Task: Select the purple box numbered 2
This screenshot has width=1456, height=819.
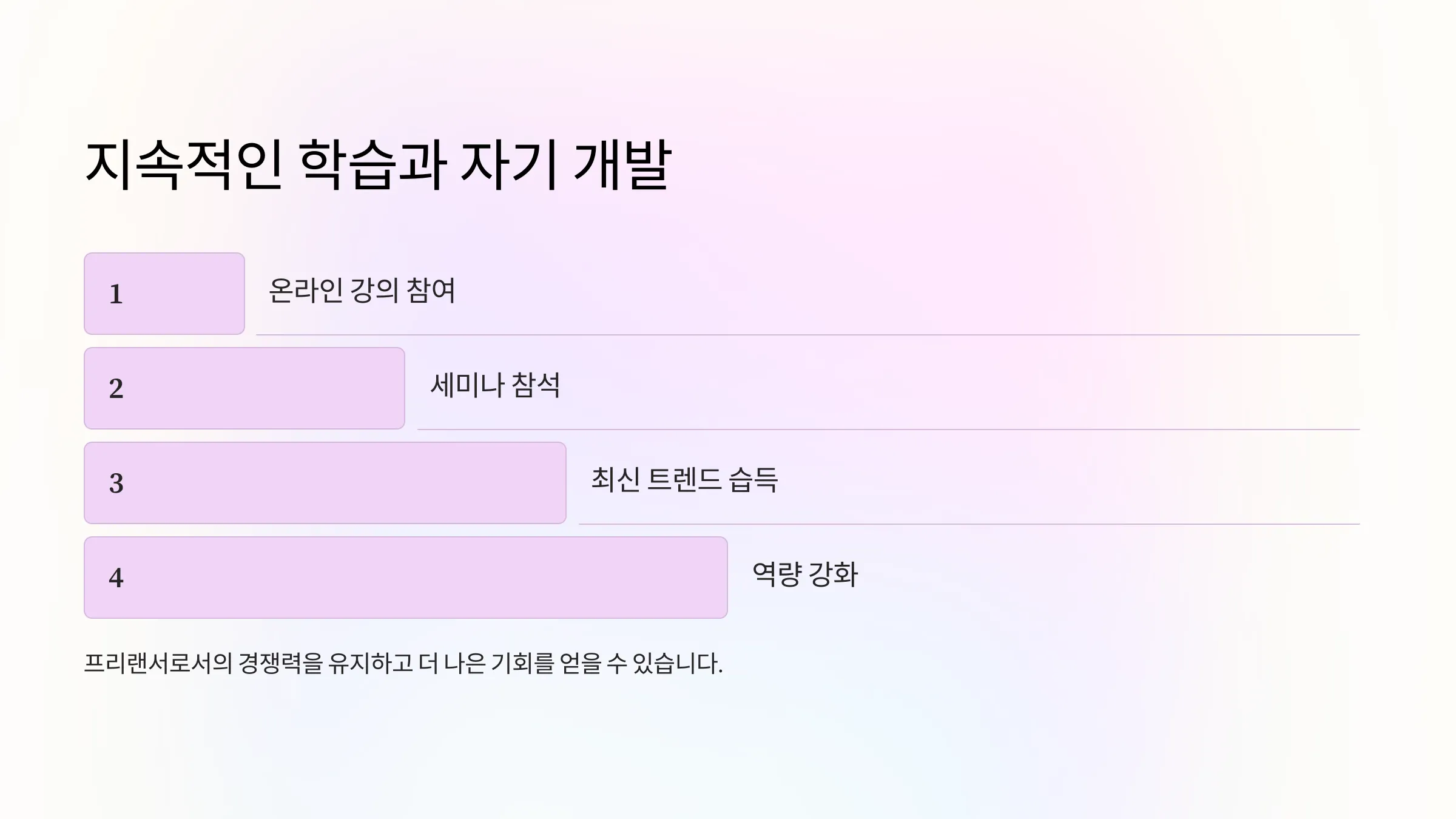Action: pyautogui.click(x=244, y=388)
